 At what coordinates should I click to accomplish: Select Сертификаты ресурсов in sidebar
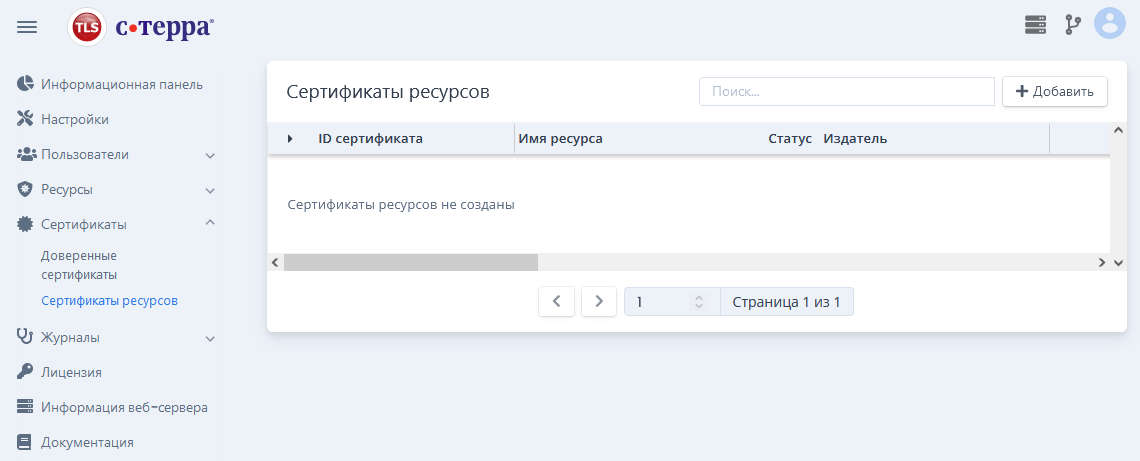tap(110, 300)
